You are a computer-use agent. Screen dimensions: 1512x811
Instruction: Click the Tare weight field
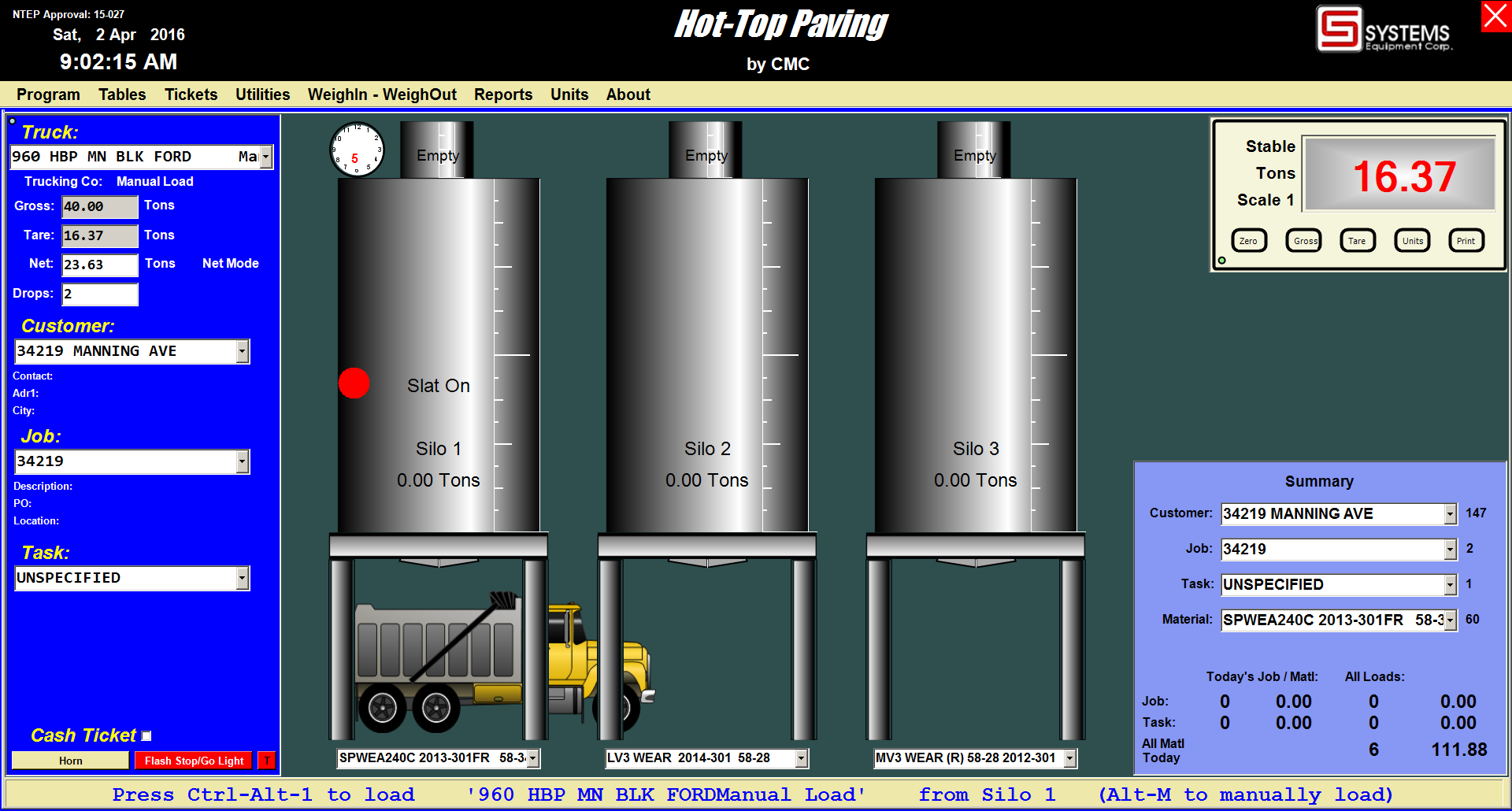coord(100,236)
